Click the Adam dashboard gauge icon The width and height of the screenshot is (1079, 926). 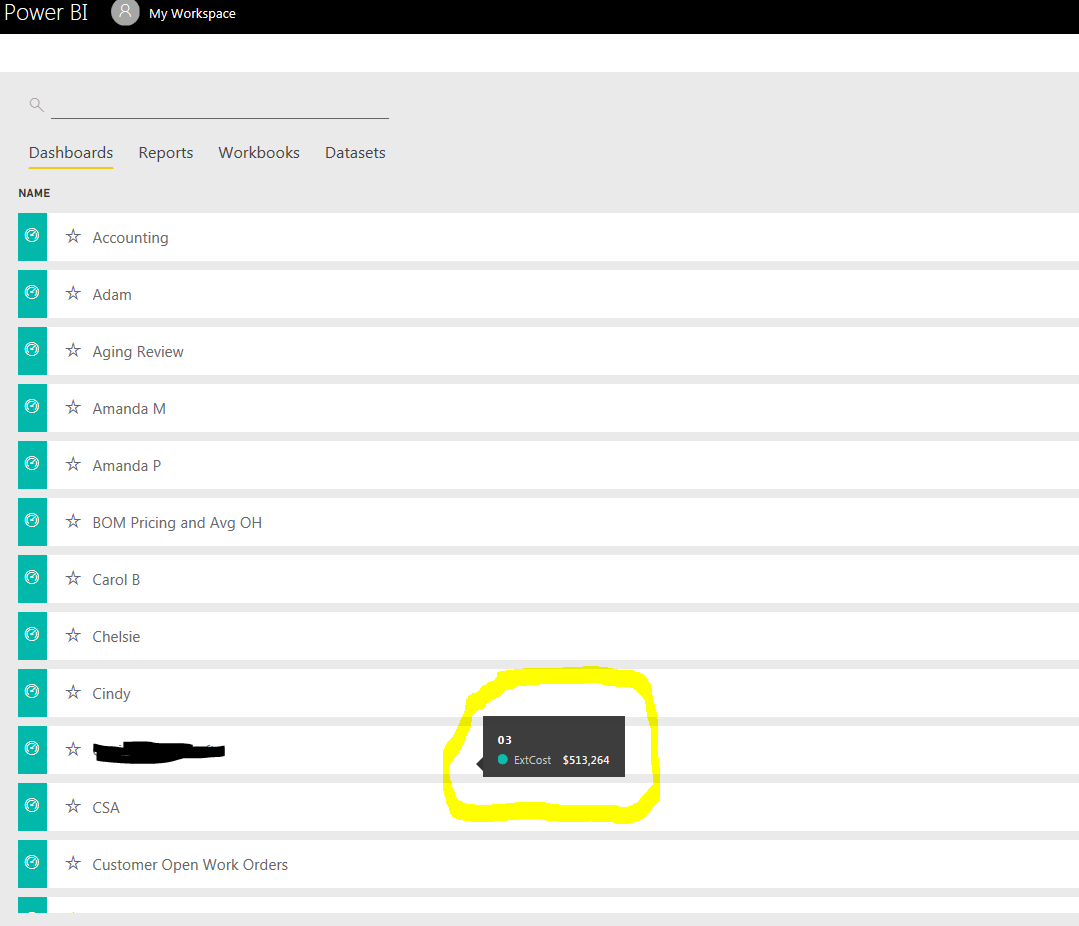(x=32, y=293)
